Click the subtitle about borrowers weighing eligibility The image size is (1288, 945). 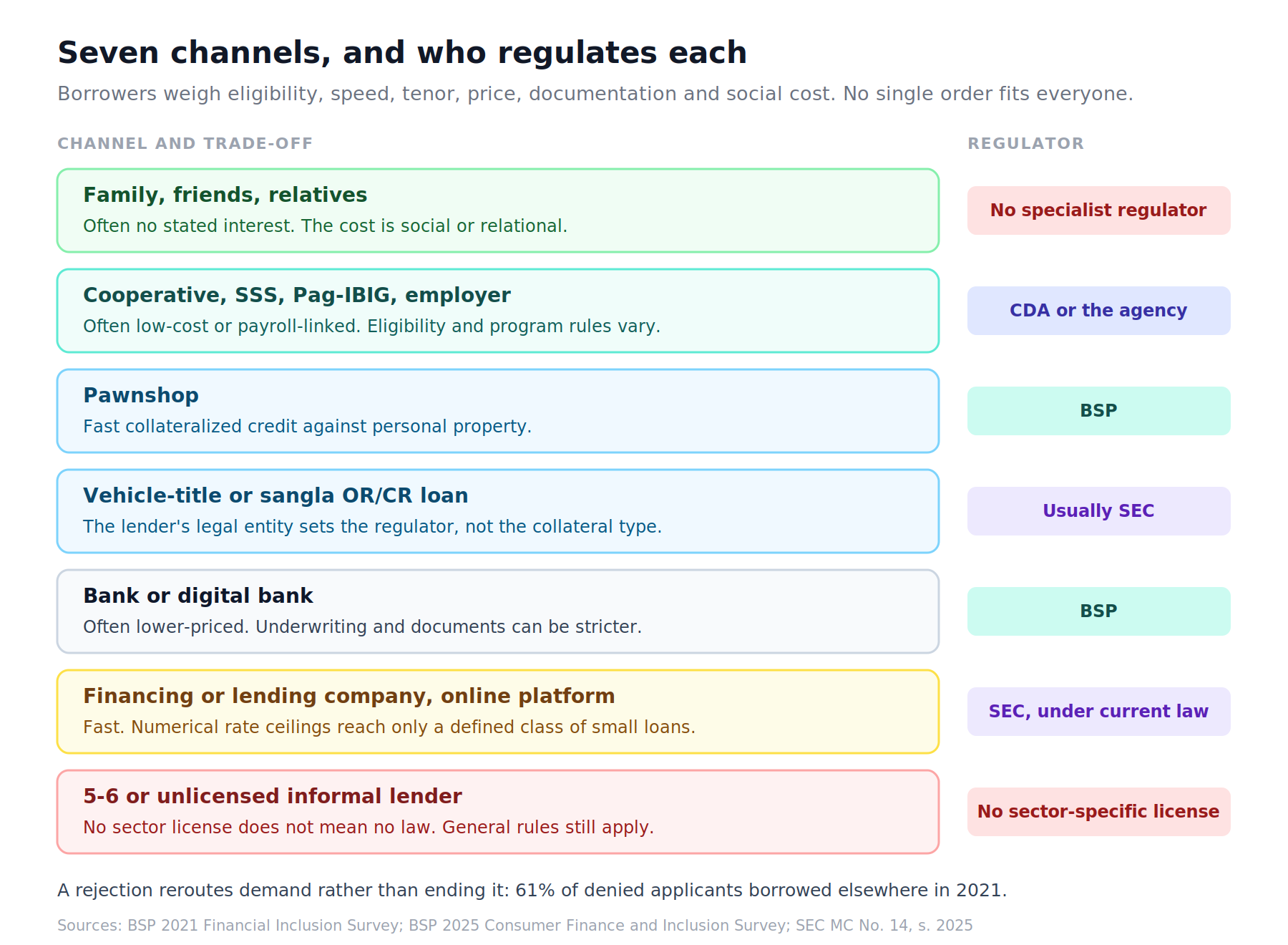595,94
